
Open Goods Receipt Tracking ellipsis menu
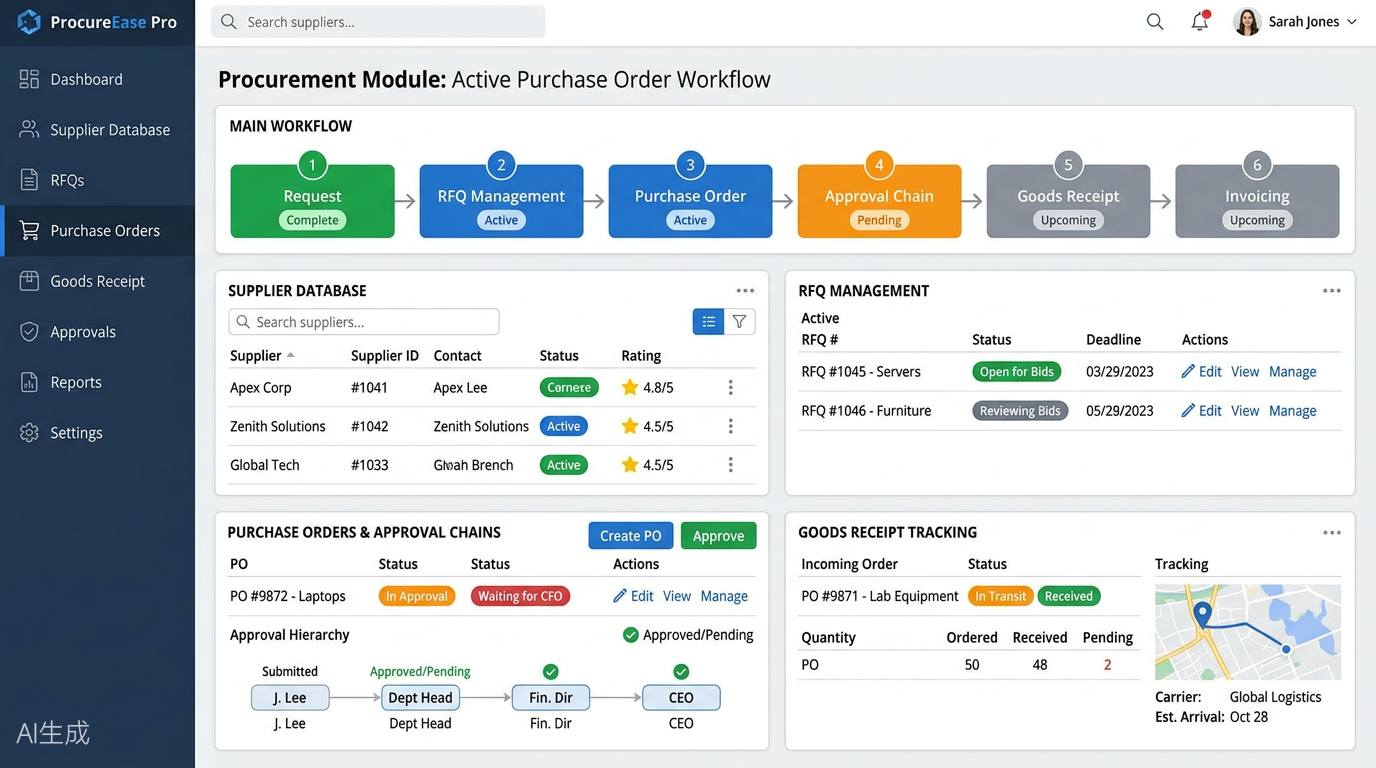click(x=1332, y=533)
